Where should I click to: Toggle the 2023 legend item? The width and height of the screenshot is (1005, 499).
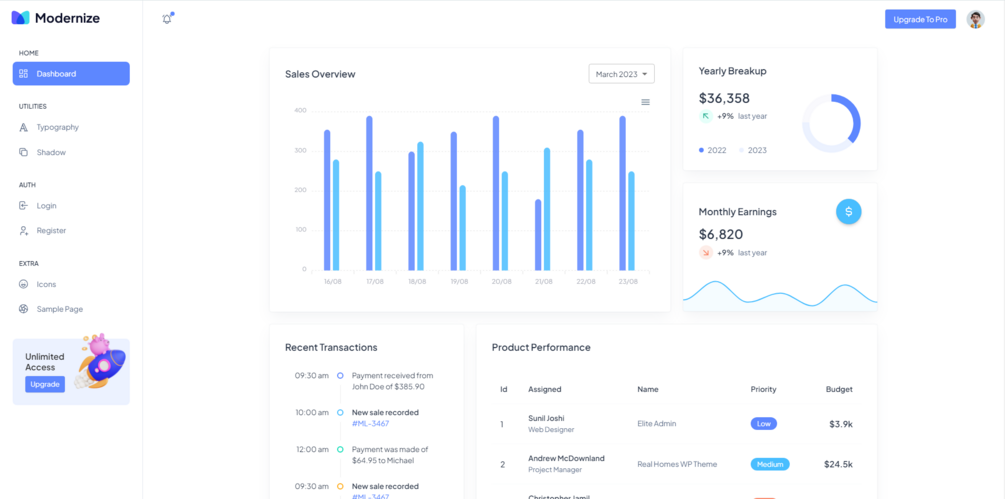753,150
